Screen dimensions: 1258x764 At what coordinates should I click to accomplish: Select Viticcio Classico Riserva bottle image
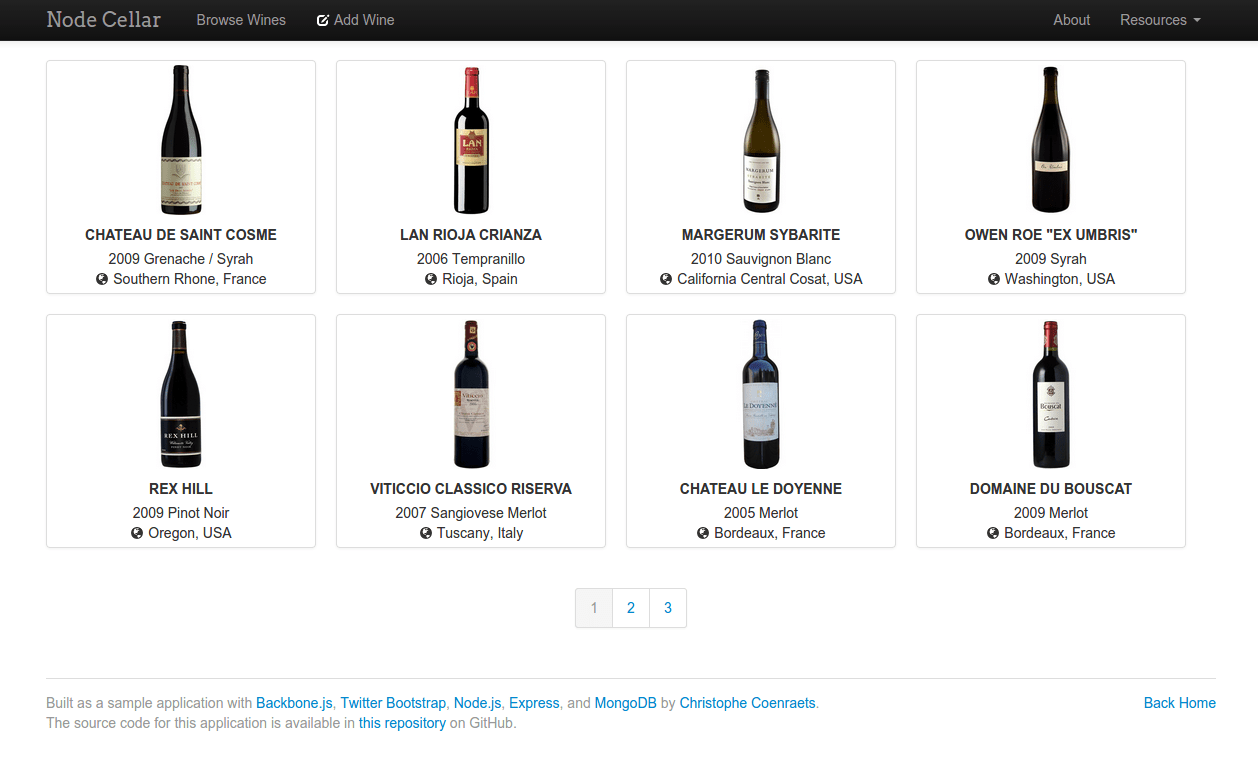(471, 394)
